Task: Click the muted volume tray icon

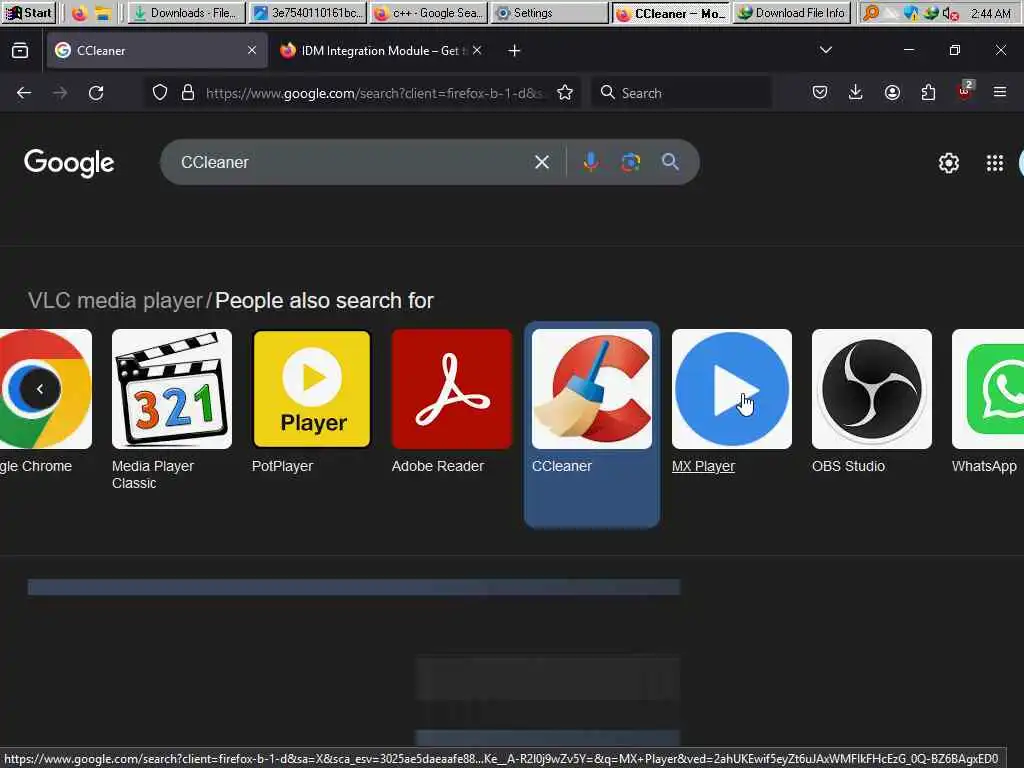Action: [x=950, y=13]
